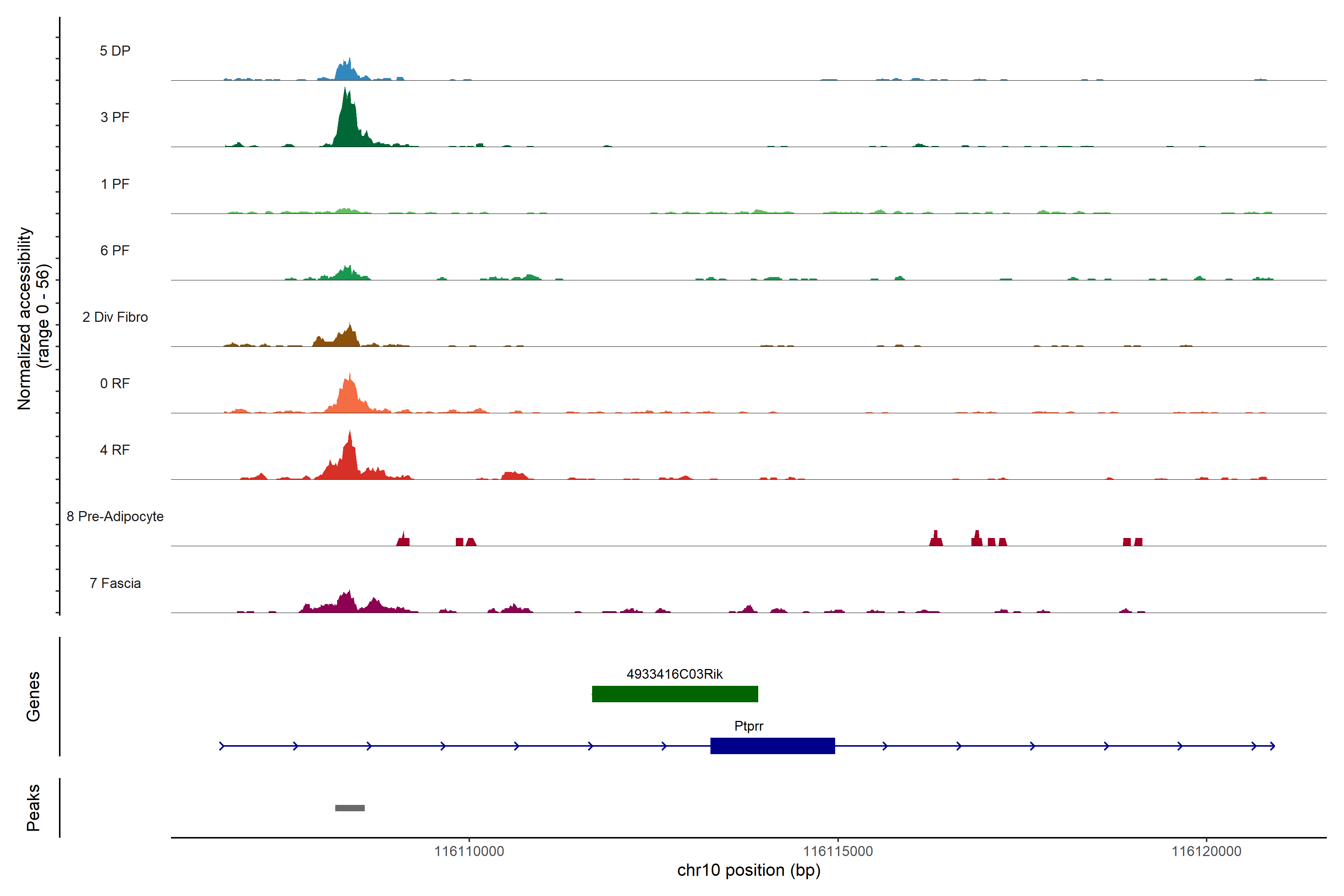Viewport: 1344px width, 896px height.
Task: Click the chr10 position (bp) axis title
Action: [x=749, y=870]
